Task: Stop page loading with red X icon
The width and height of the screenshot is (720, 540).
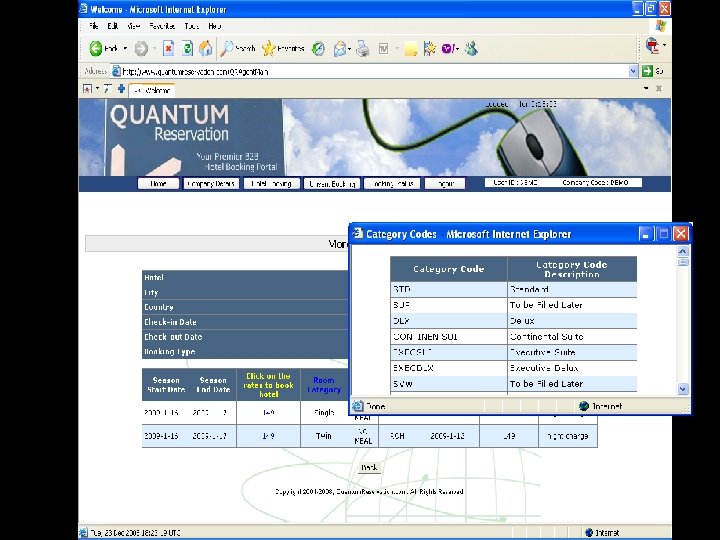Action: coord(169,48)
